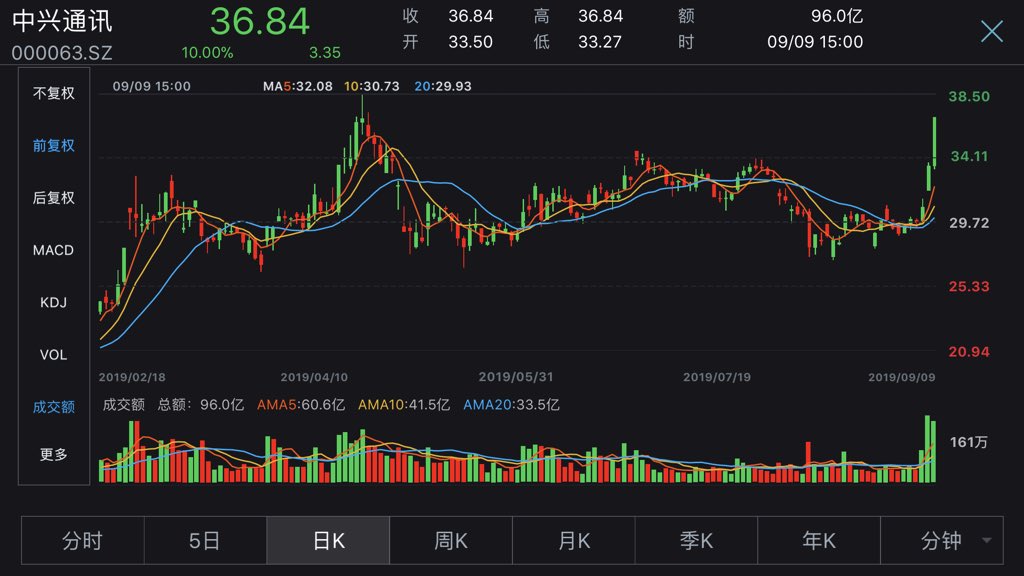Click the 38.50 price axis label
The width and height of the screenshot is (1024, 576).
(969, 97)
